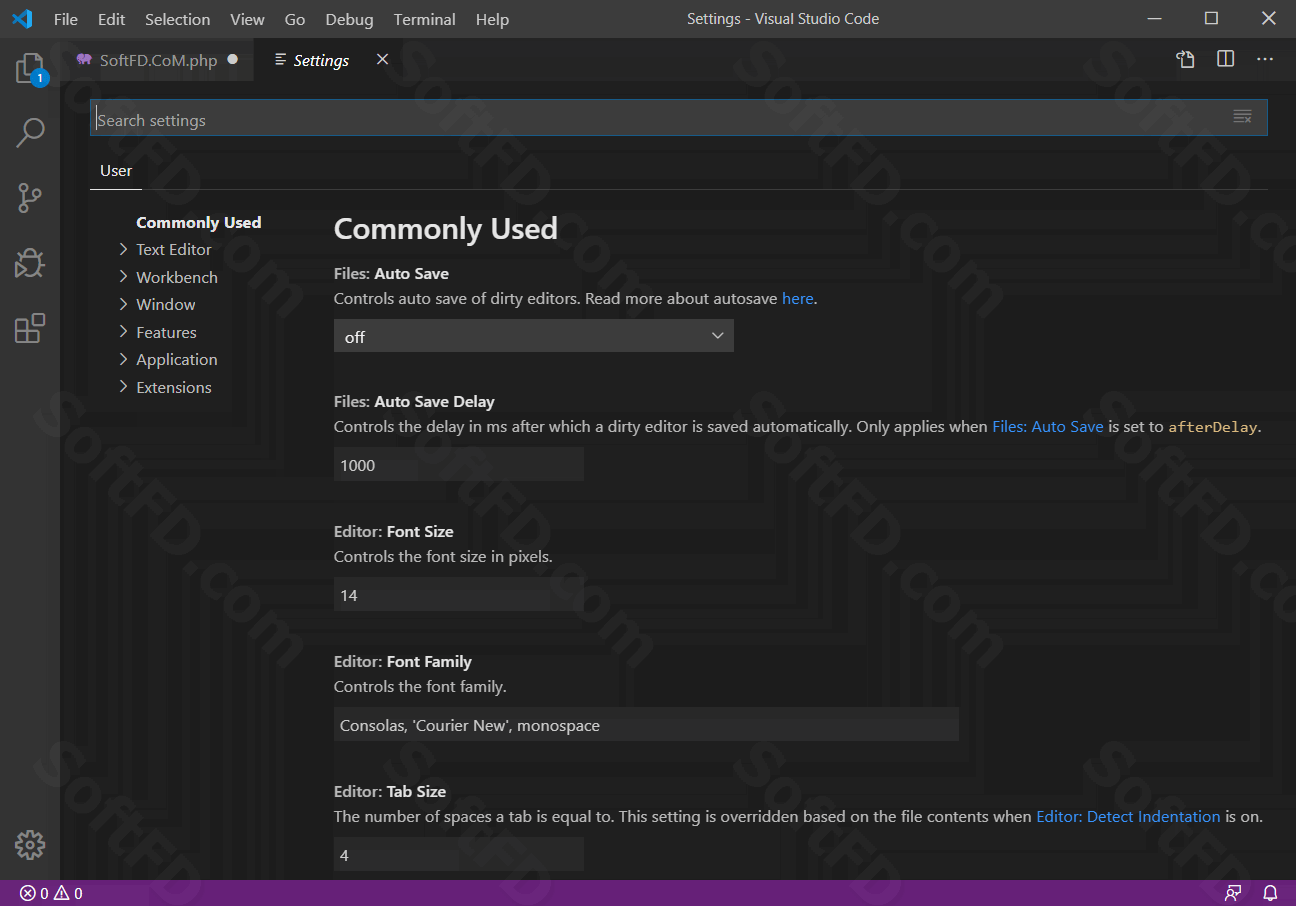Viewport: 1296px width, 906px height.
Task: Open the Explorer view in activity bar
Action: point(30,69)
